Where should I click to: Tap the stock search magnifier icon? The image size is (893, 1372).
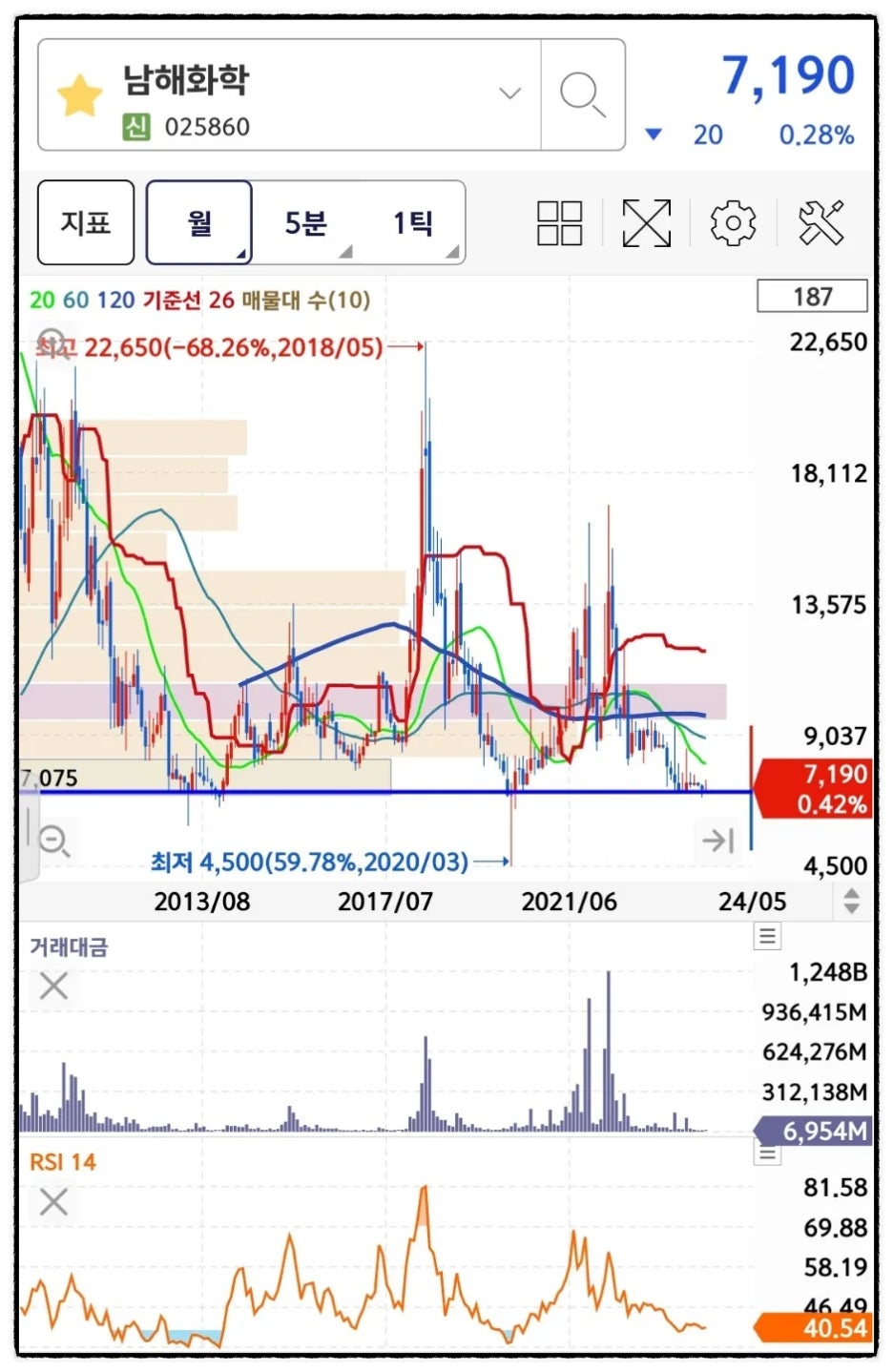coord(582,94)
